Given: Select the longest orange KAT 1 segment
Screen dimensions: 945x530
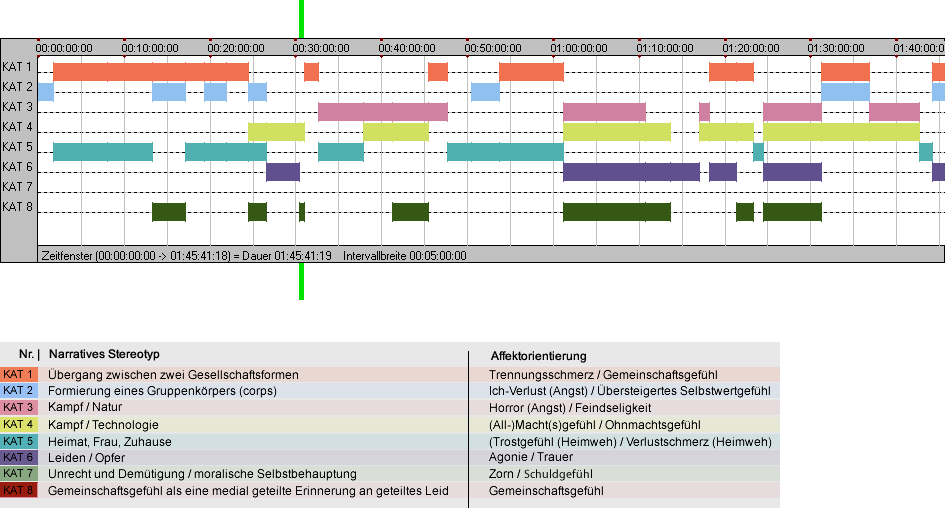Looking at the screenshot, I should click(151, 72).
